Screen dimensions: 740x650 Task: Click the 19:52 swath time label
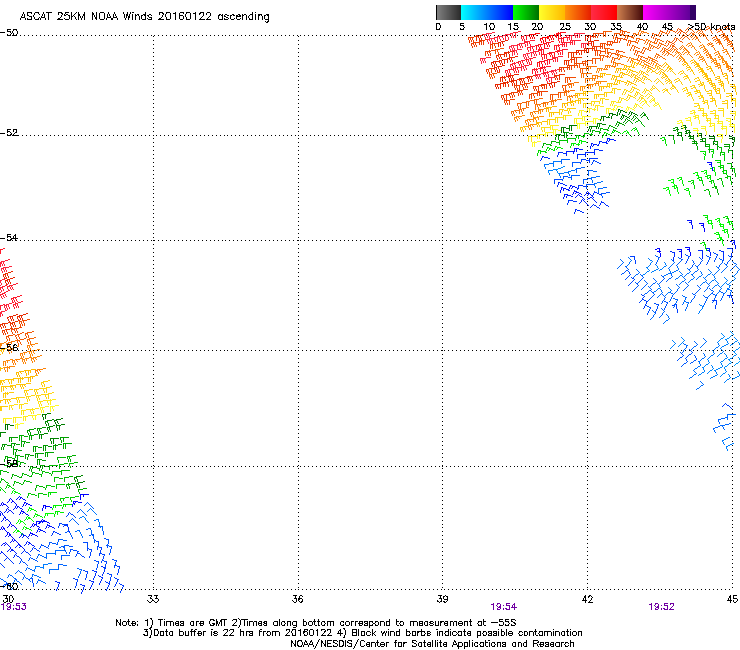pos(662,607)
